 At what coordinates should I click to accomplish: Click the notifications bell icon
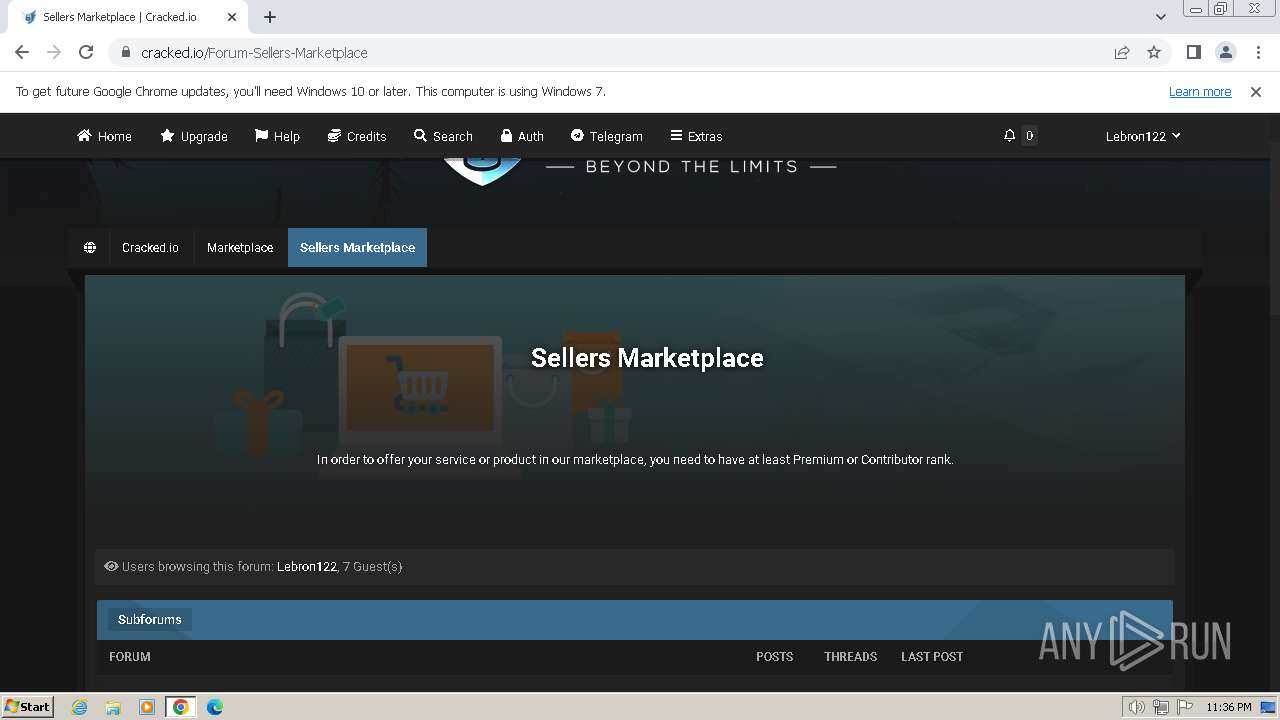[x=1009, y=135]
